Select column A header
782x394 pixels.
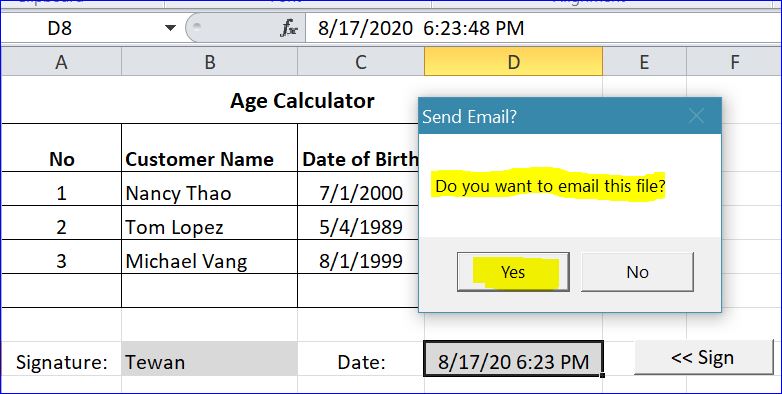coord(61,62)
